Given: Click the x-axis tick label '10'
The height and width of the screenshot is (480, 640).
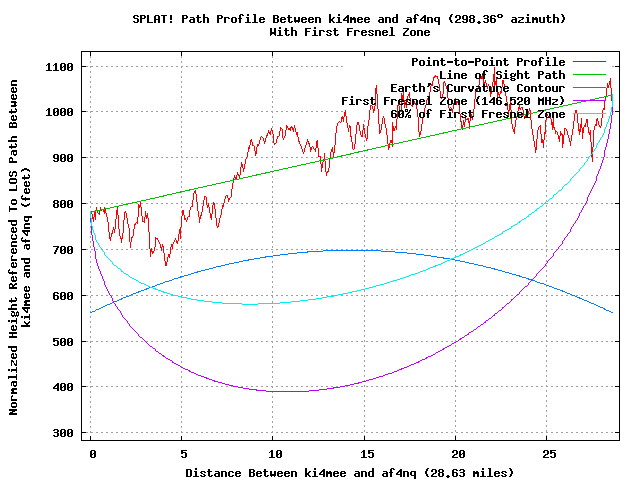Looking at the screenshot, I should coord(275,454).
